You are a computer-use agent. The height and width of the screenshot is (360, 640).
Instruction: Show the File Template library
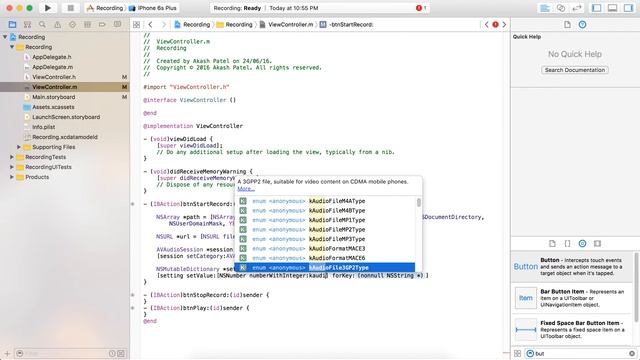(552, 244)
